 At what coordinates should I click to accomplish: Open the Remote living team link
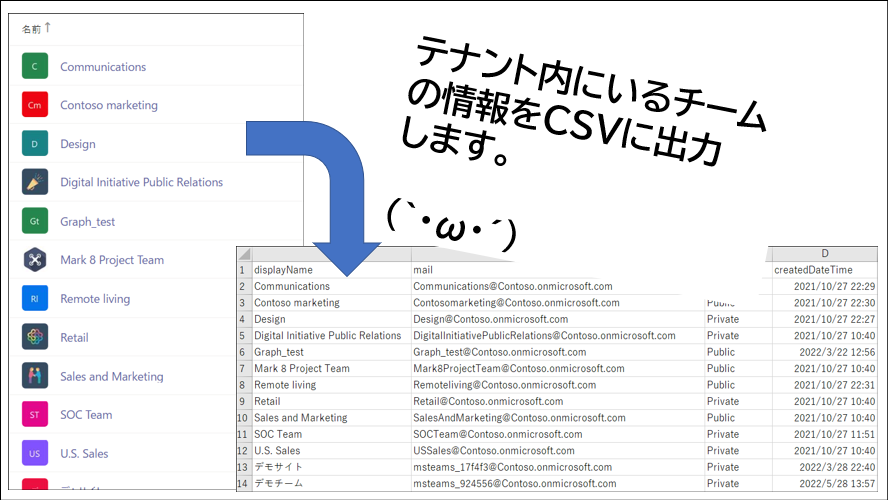click(95, 299)
